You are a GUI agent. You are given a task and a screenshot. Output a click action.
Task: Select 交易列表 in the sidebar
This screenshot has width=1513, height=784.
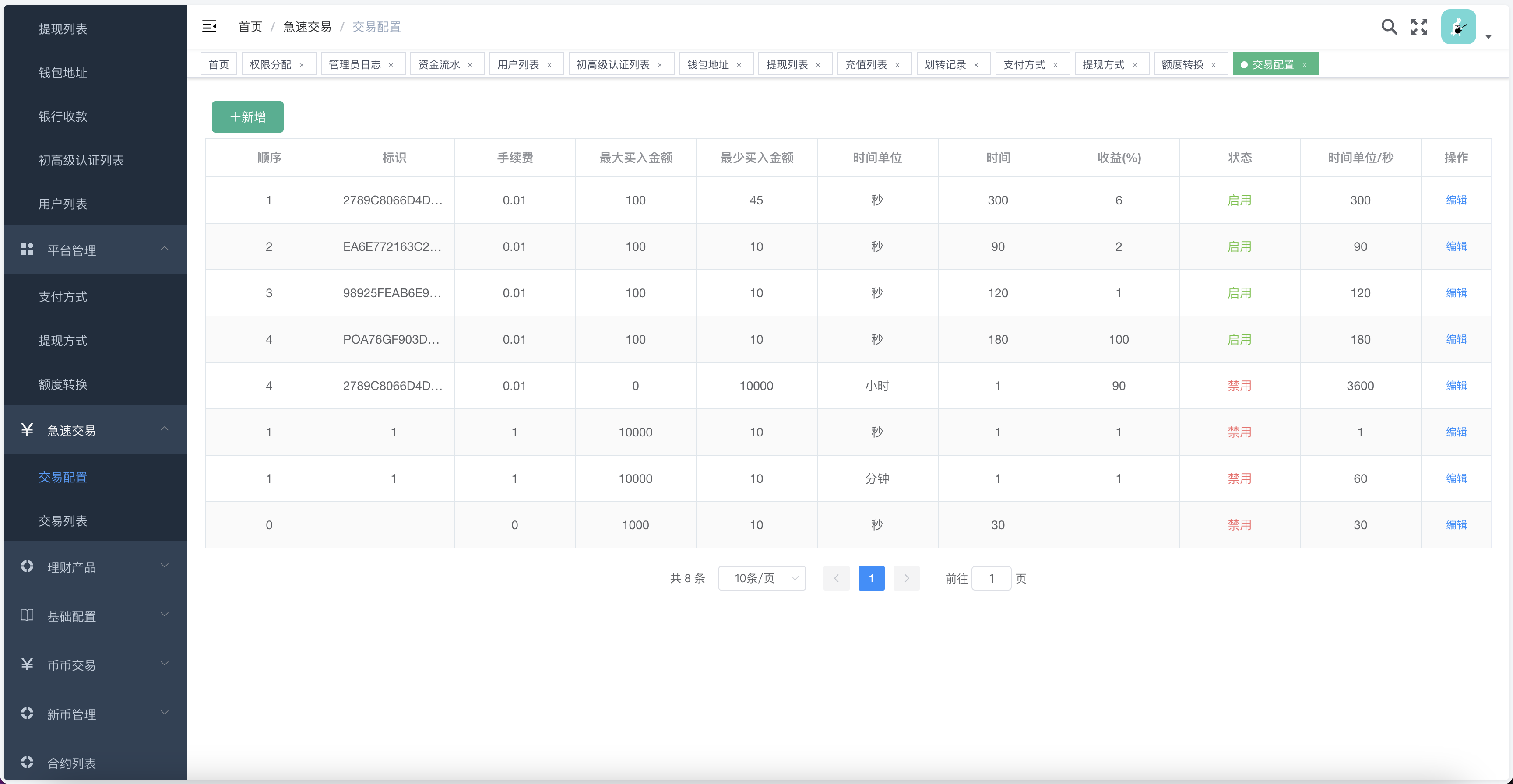(x=63, y=520)
